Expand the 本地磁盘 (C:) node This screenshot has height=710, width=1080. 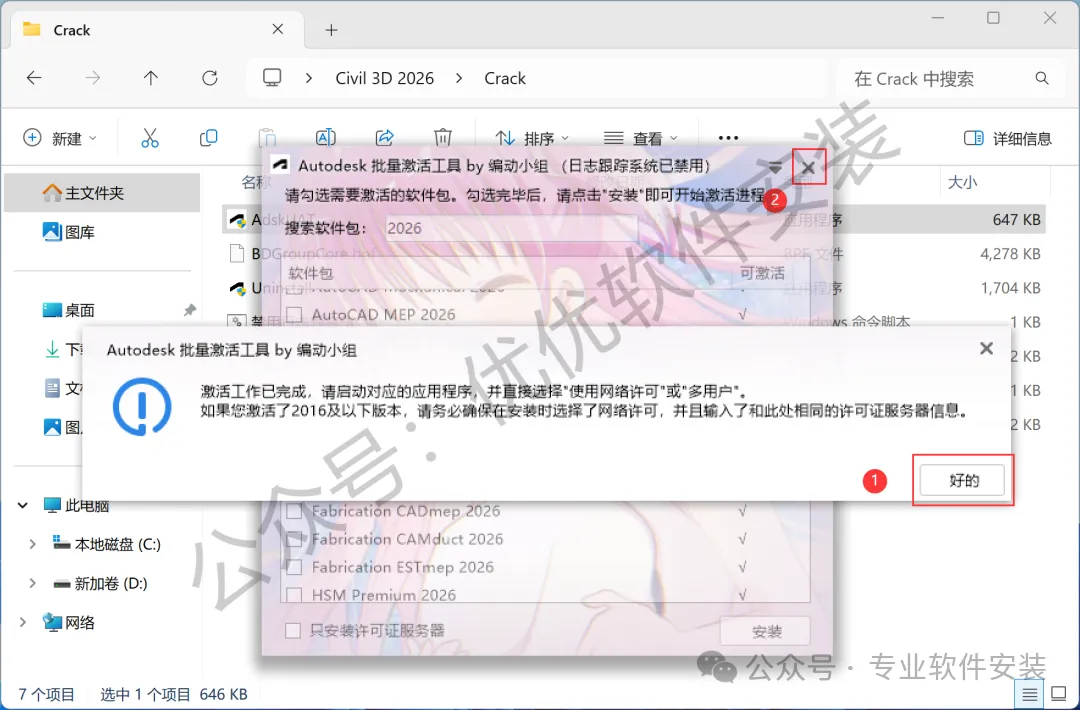32,544
